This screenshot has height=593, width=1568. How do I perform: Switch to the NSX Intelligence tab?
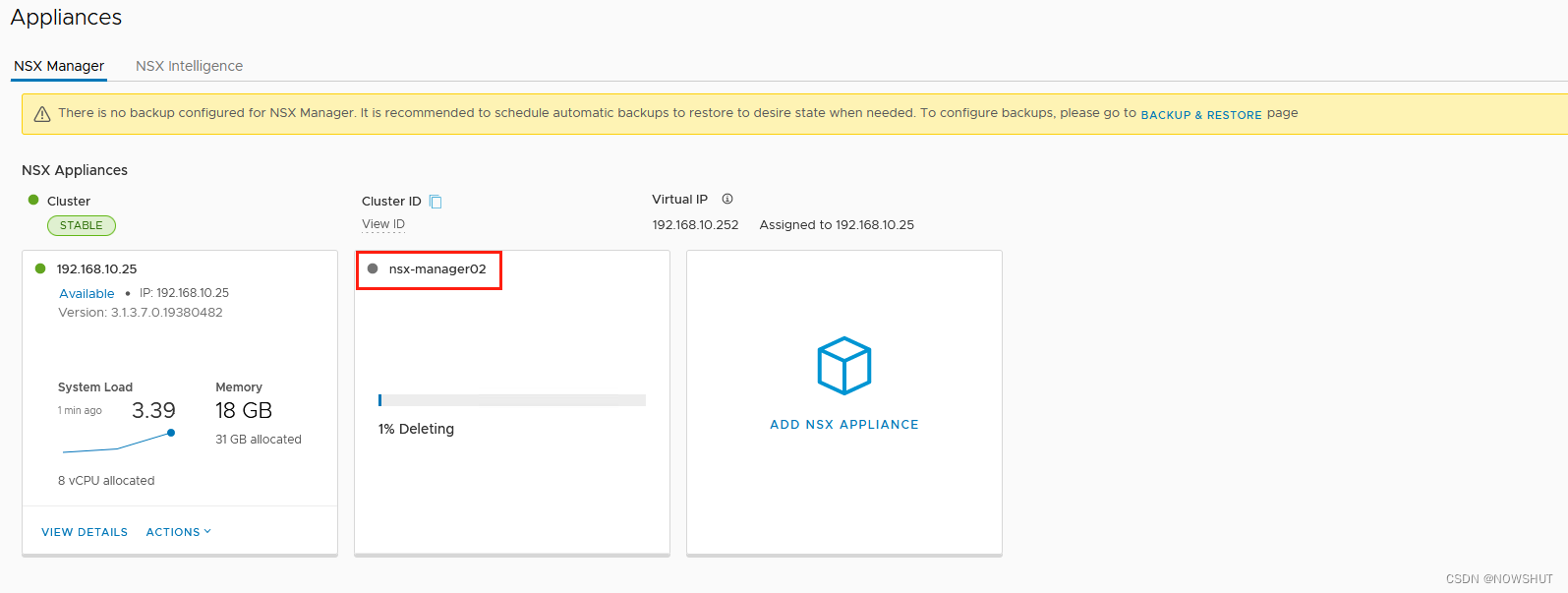coord(190,66)
